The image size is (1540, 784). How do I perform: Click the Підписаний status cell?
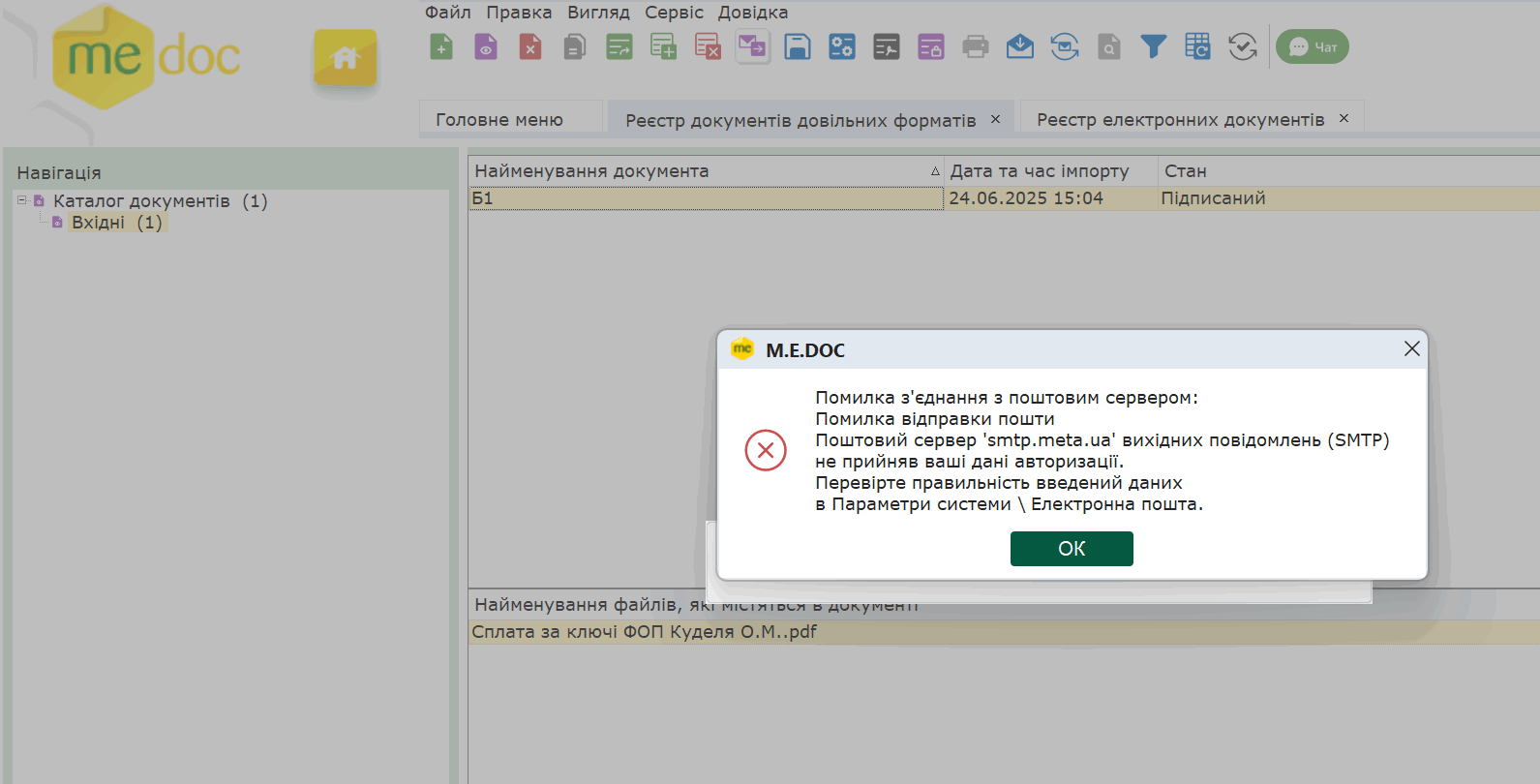1348,198
